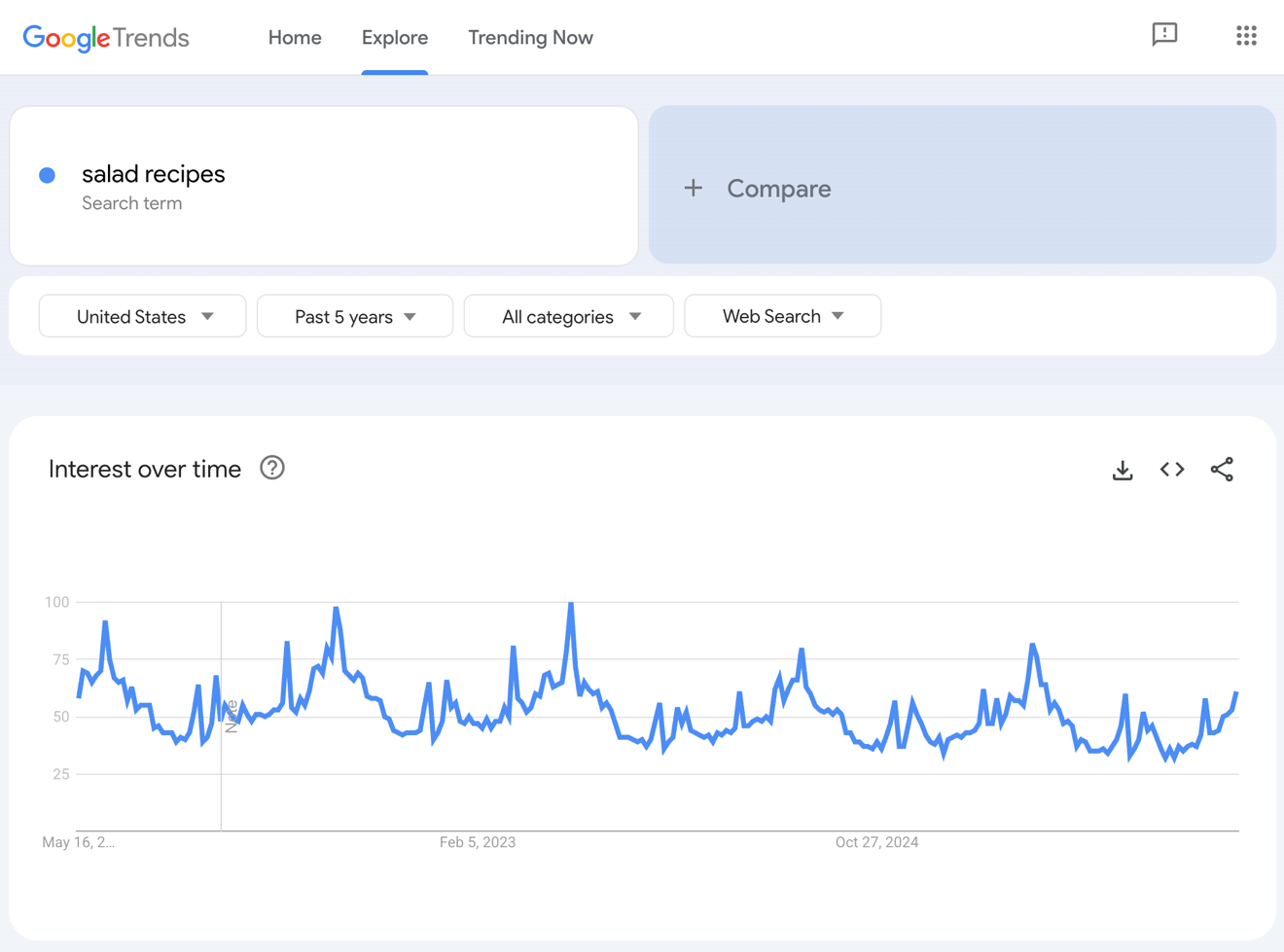The image size is (1284, 952).
Task: Click the embed code icon
Action: [x=1172, y=470]
